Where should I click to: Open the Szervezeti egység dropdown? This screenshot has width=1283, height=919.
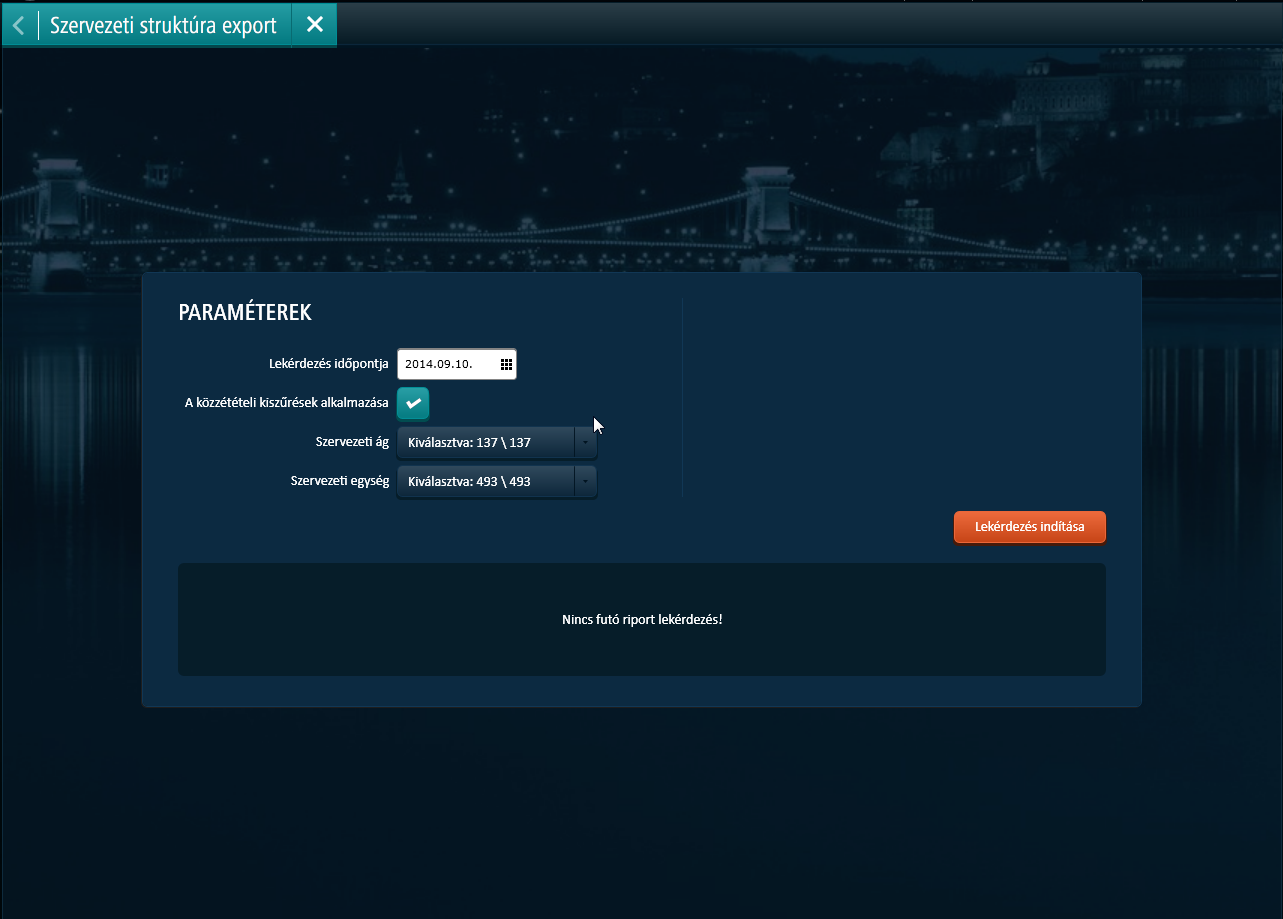pyautogui.click(x=497, y=481)
